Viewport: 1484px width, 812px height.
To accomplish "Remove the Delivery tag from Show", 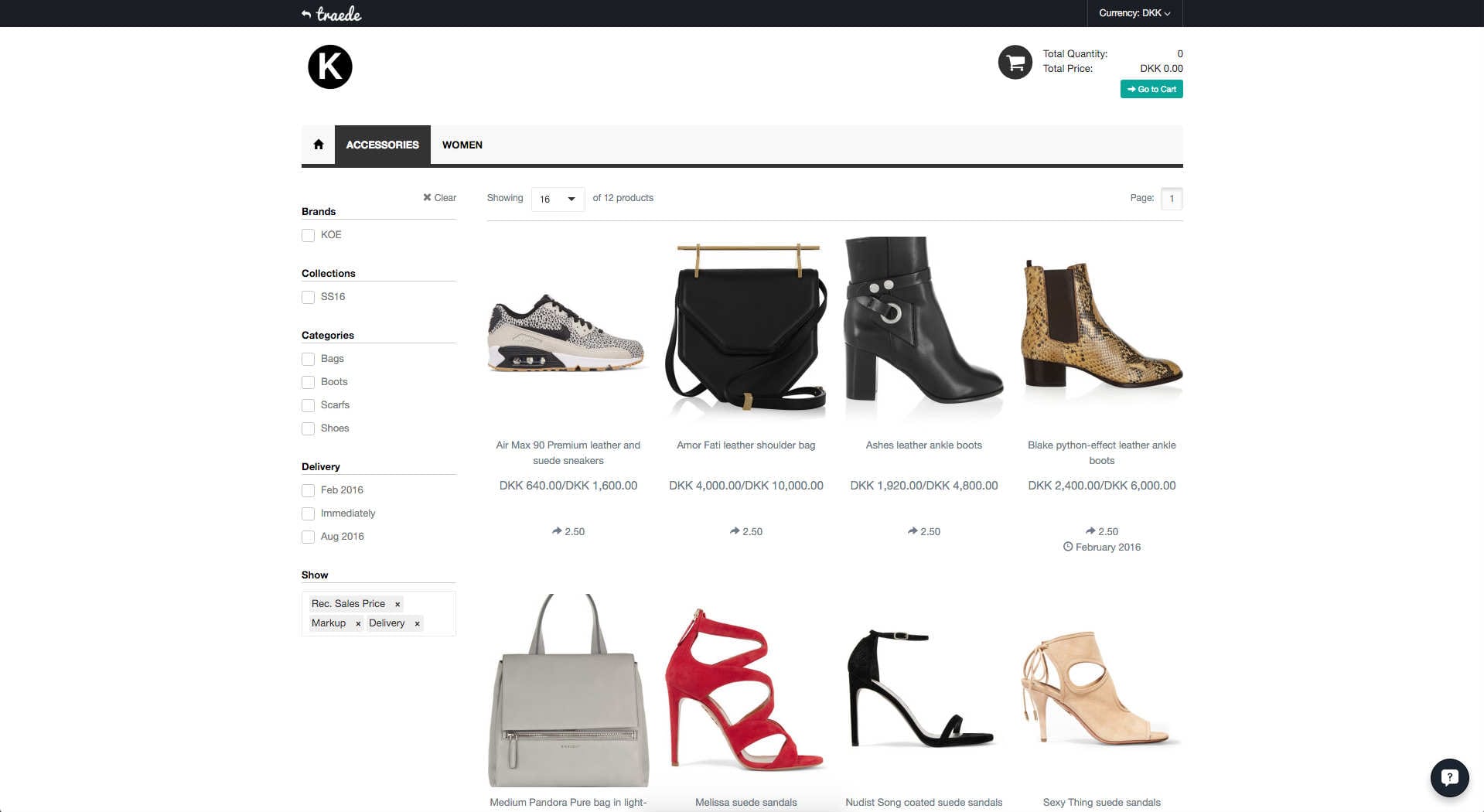I will 417,623.
